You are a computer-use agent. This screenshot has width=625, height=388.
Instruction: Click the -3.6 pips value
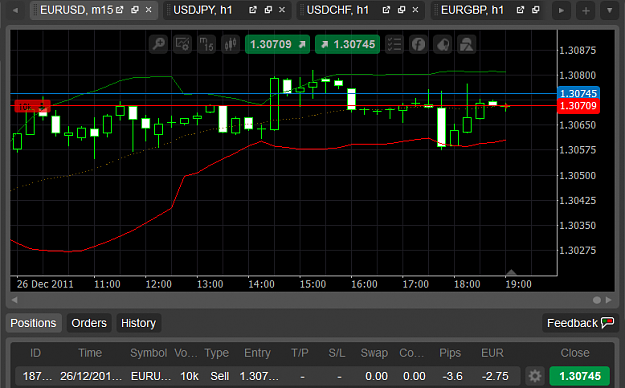(x=452, y=376)
